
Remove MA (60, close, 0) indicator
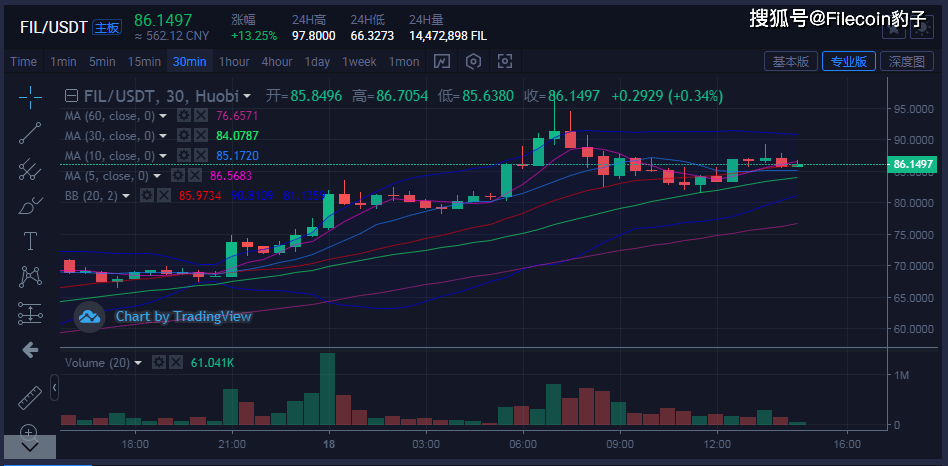(201, 115)
